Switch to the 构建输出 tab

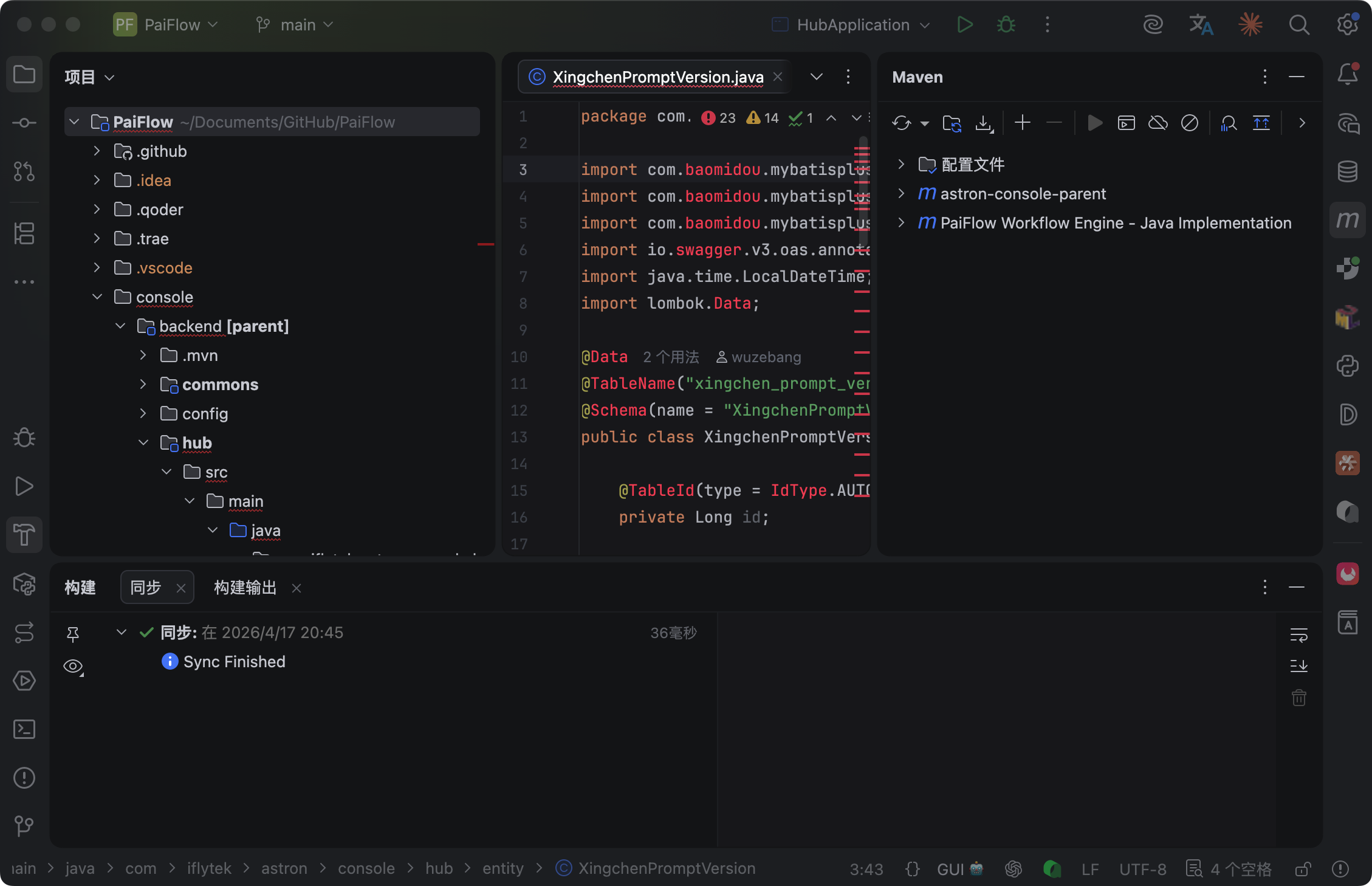coord(245,588)
